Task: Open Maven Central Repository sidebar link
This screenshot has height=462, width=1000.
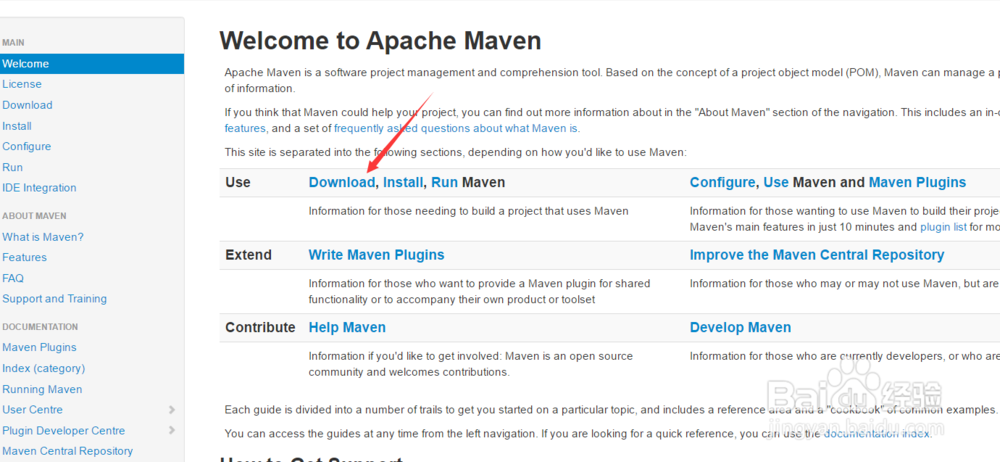Action: click(68, 451)
